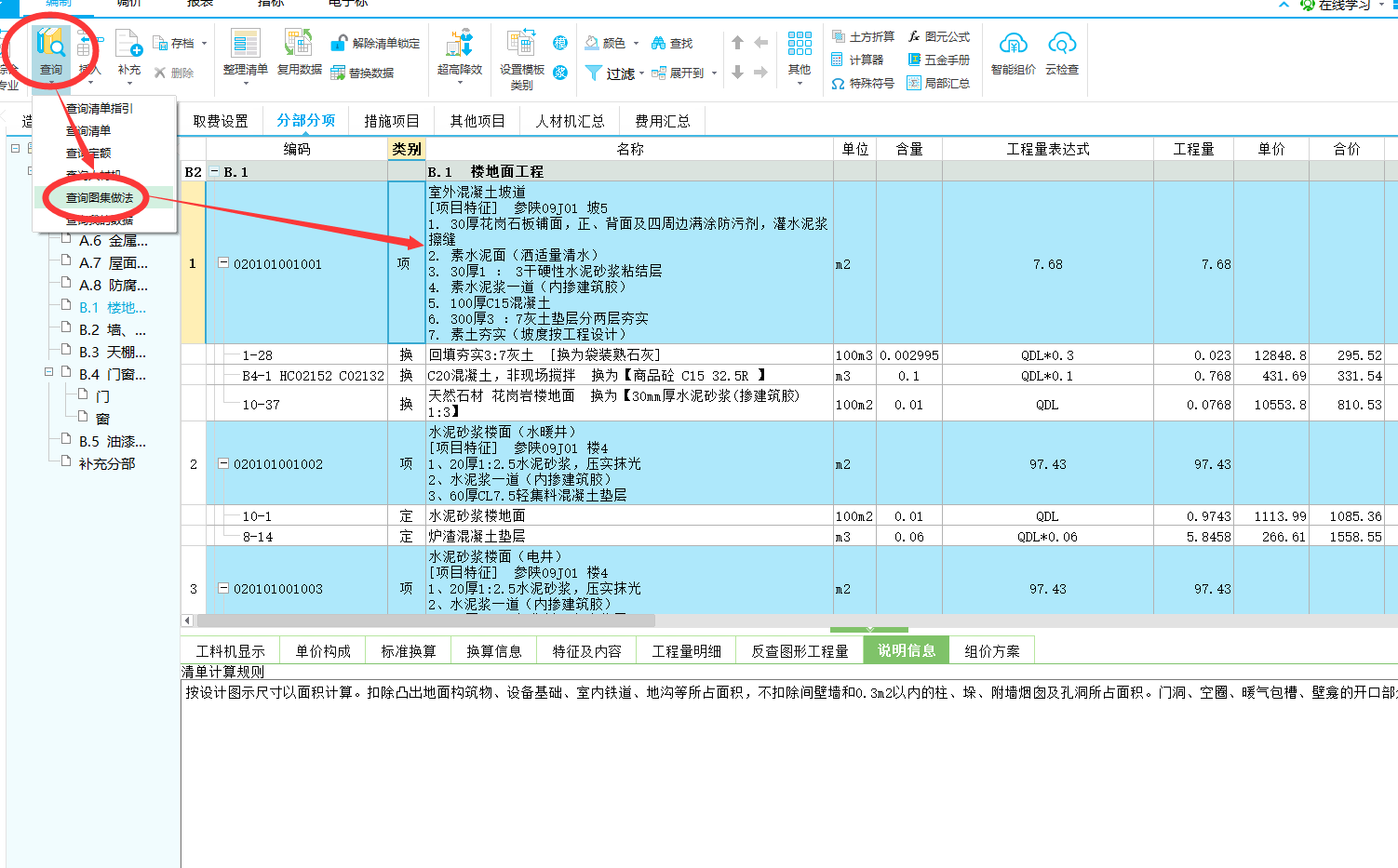1398x868 pixels.
Task: Click the round 浆 icon
Action: (x=560, y=73)
